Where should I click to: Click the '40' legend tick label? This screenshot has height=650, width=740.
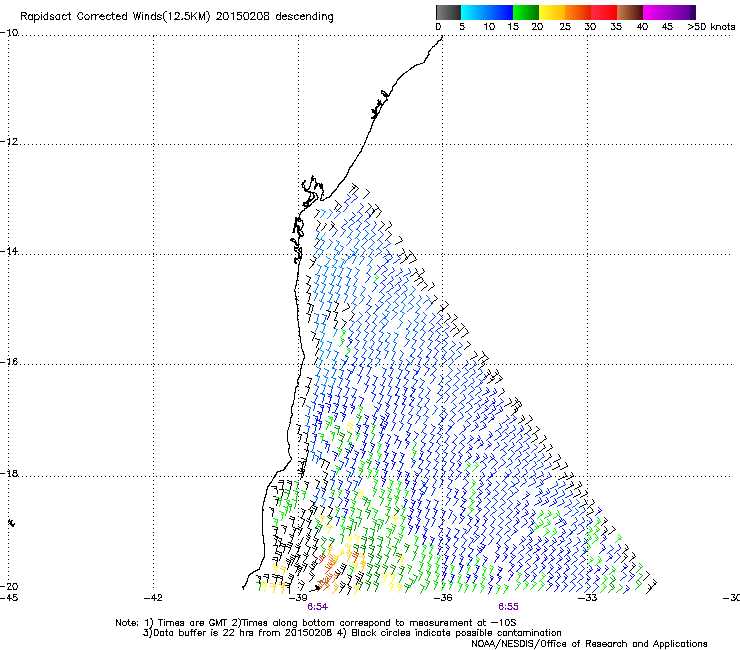642,27
